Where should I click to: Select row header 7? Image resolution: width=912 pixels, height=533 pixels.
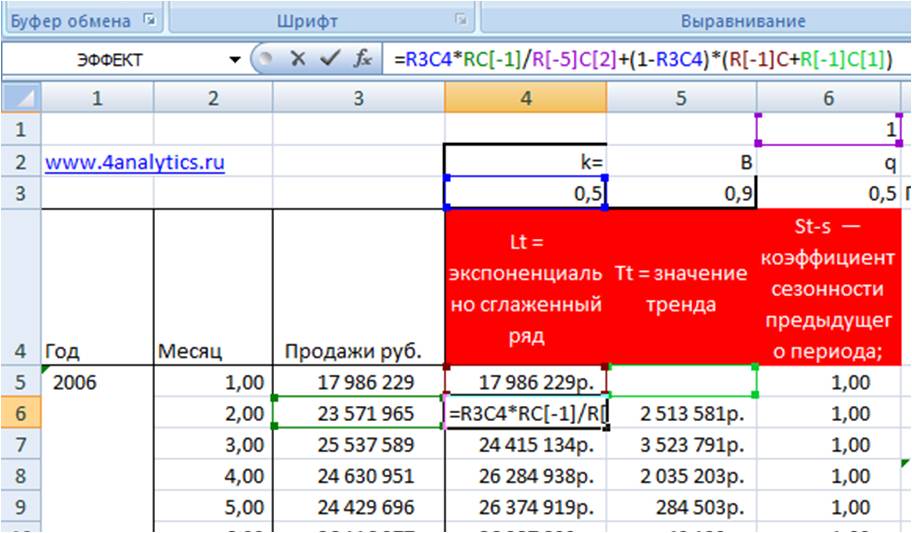pos(21,445)
